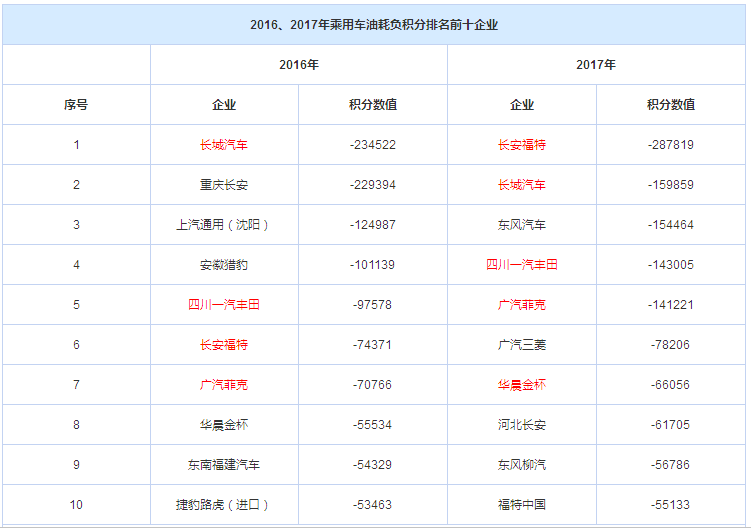
Task: Click the value '-66056'
Action: click(x=671, y=385)
